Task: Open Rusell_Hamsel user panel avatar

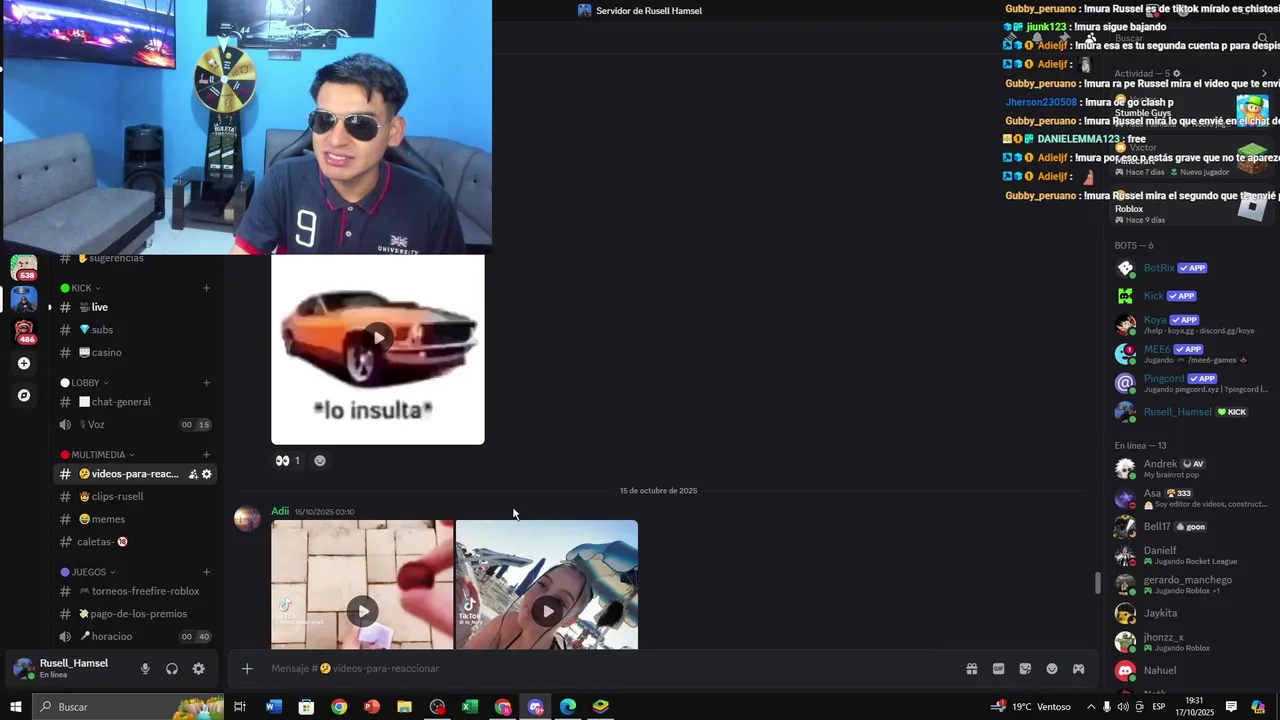Action: (24, 669)
